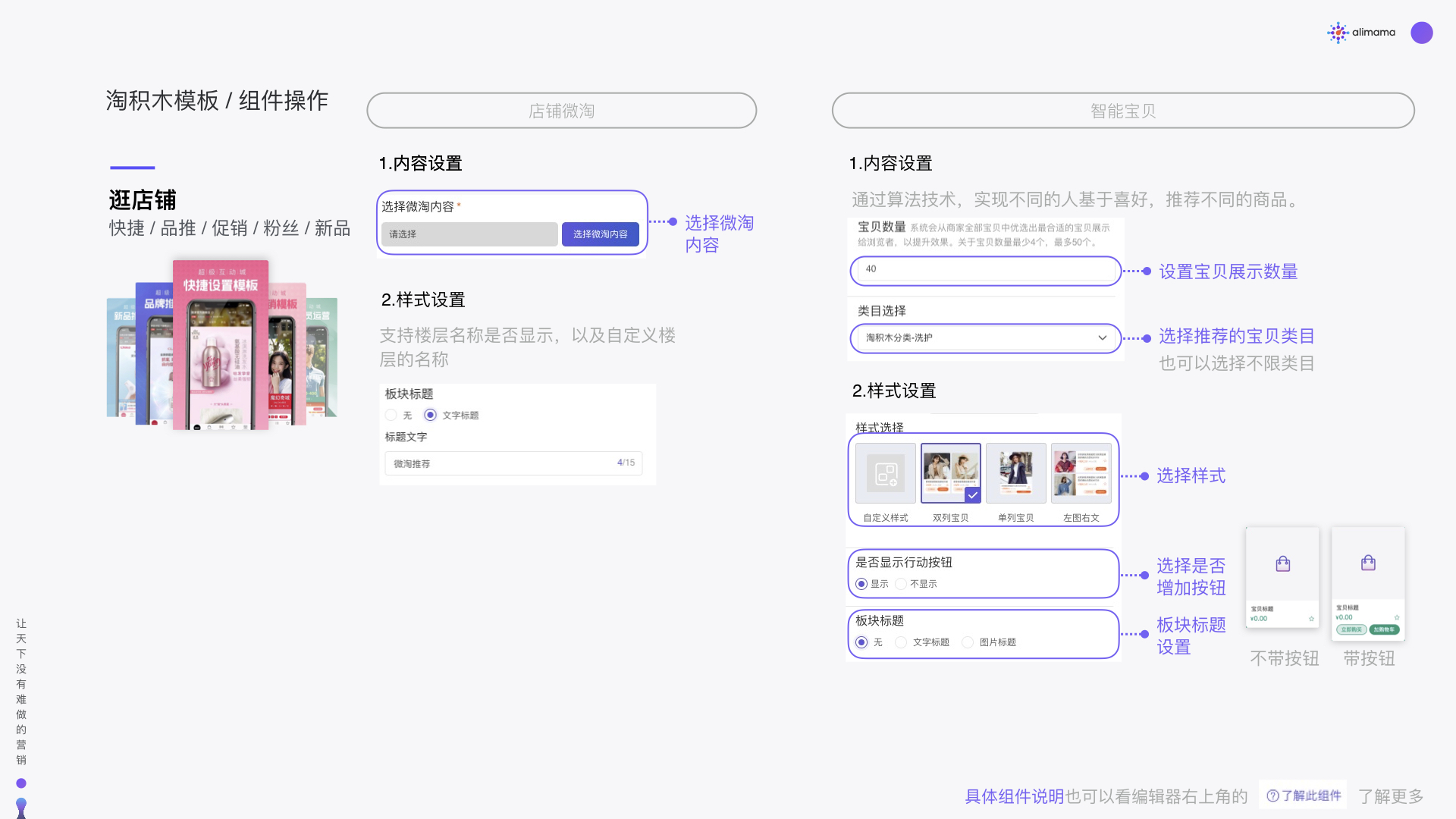Select the 不显示 radio for action button
Viewport: 1456px width, 819px height.
[x=900, y=584]
